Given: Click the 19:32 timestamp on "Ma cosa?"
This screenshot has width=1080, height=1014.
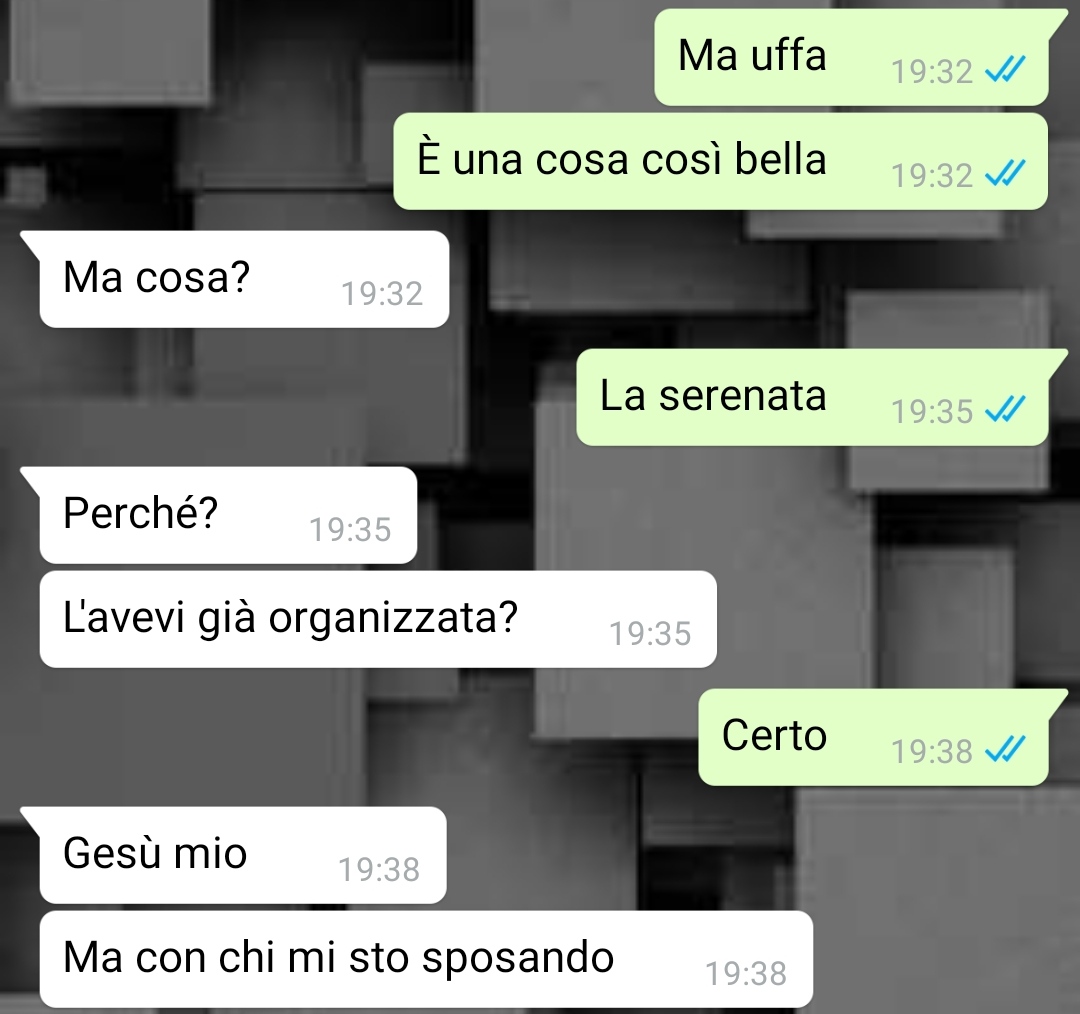Looking at the screenshot, I should pos(382,294).
